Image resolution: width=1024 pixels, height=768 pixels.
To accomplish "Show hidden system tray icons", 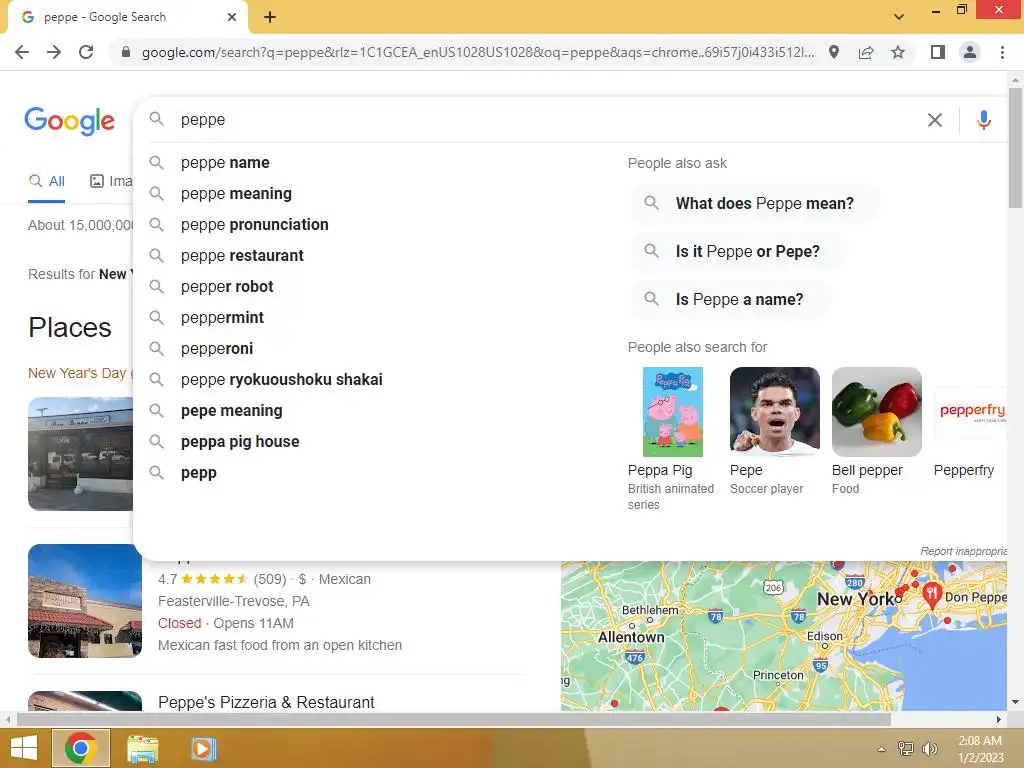I will [882, 749].
